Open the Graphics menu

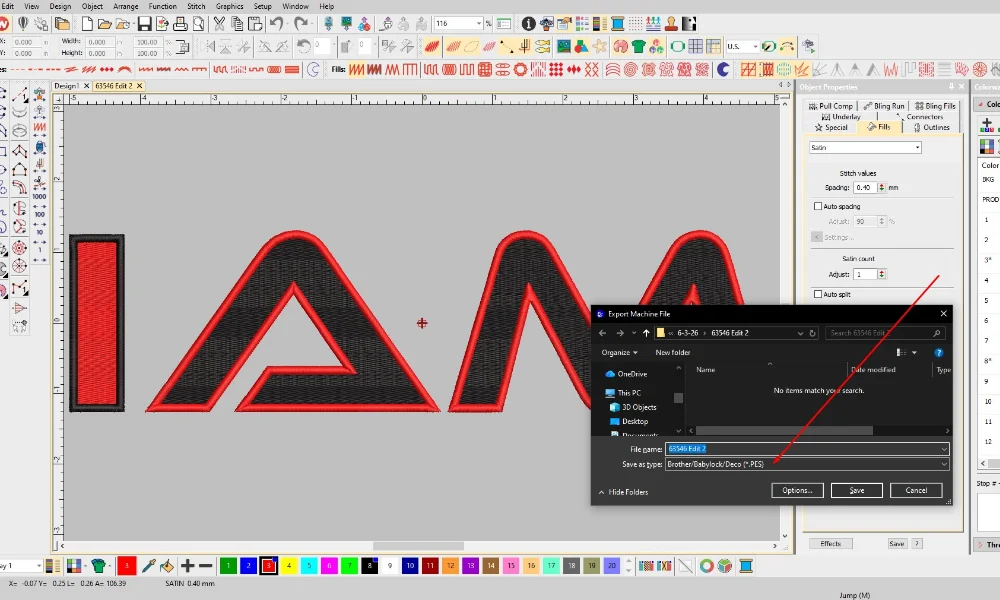click(x=229, y=6)
